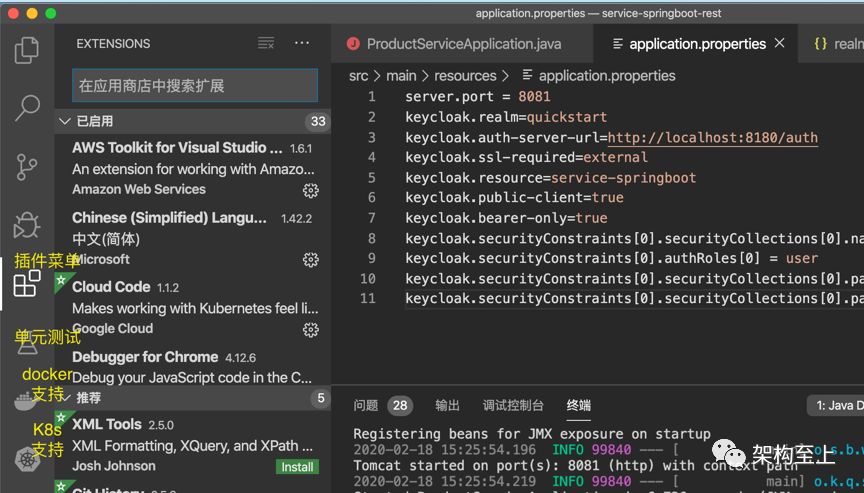864x493 pixels.
Task: Click resources in the breadcrumb path
Action: 465,76
